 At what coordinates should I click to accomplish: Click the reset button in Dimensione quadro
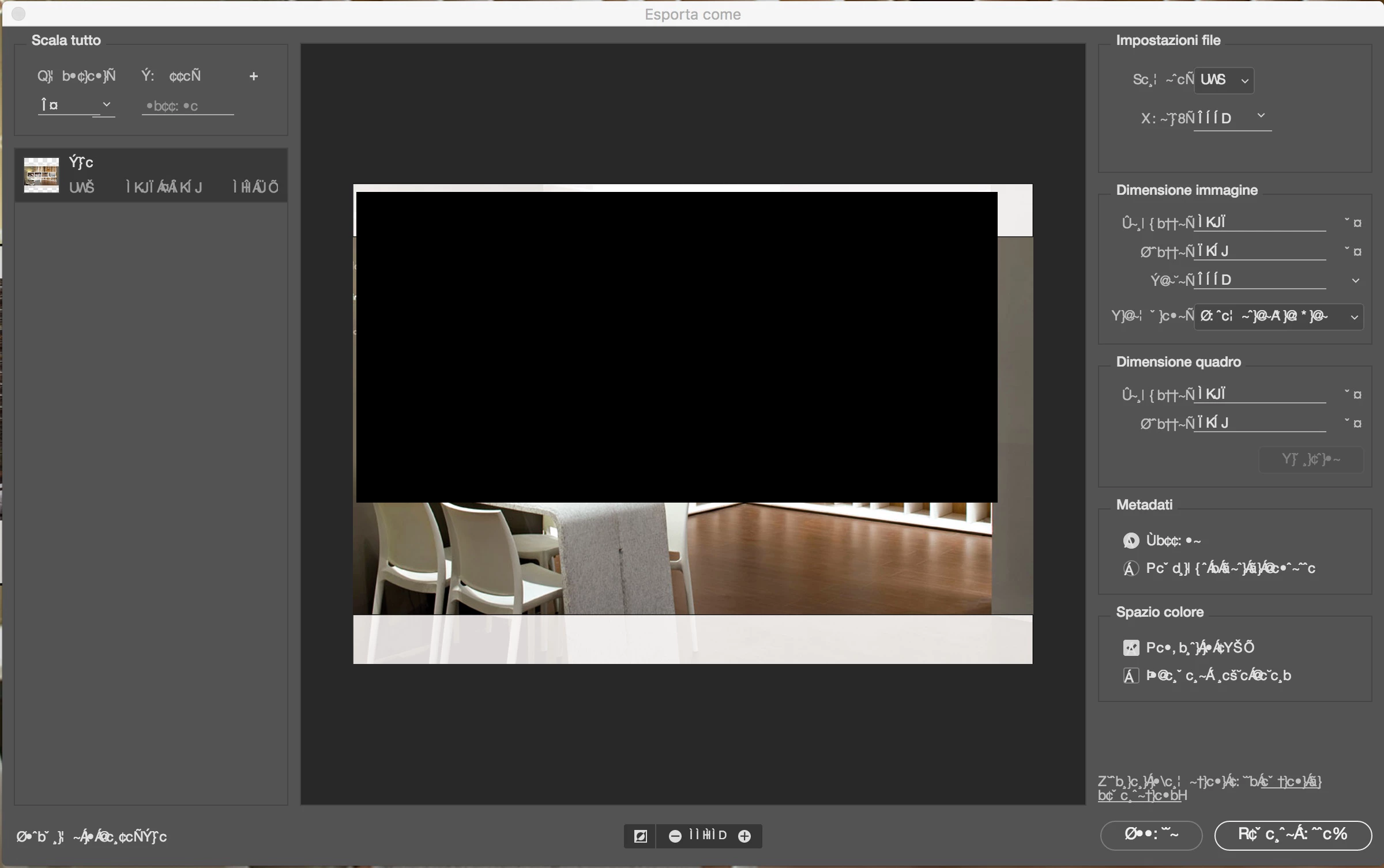click(x=1311, y=459)
